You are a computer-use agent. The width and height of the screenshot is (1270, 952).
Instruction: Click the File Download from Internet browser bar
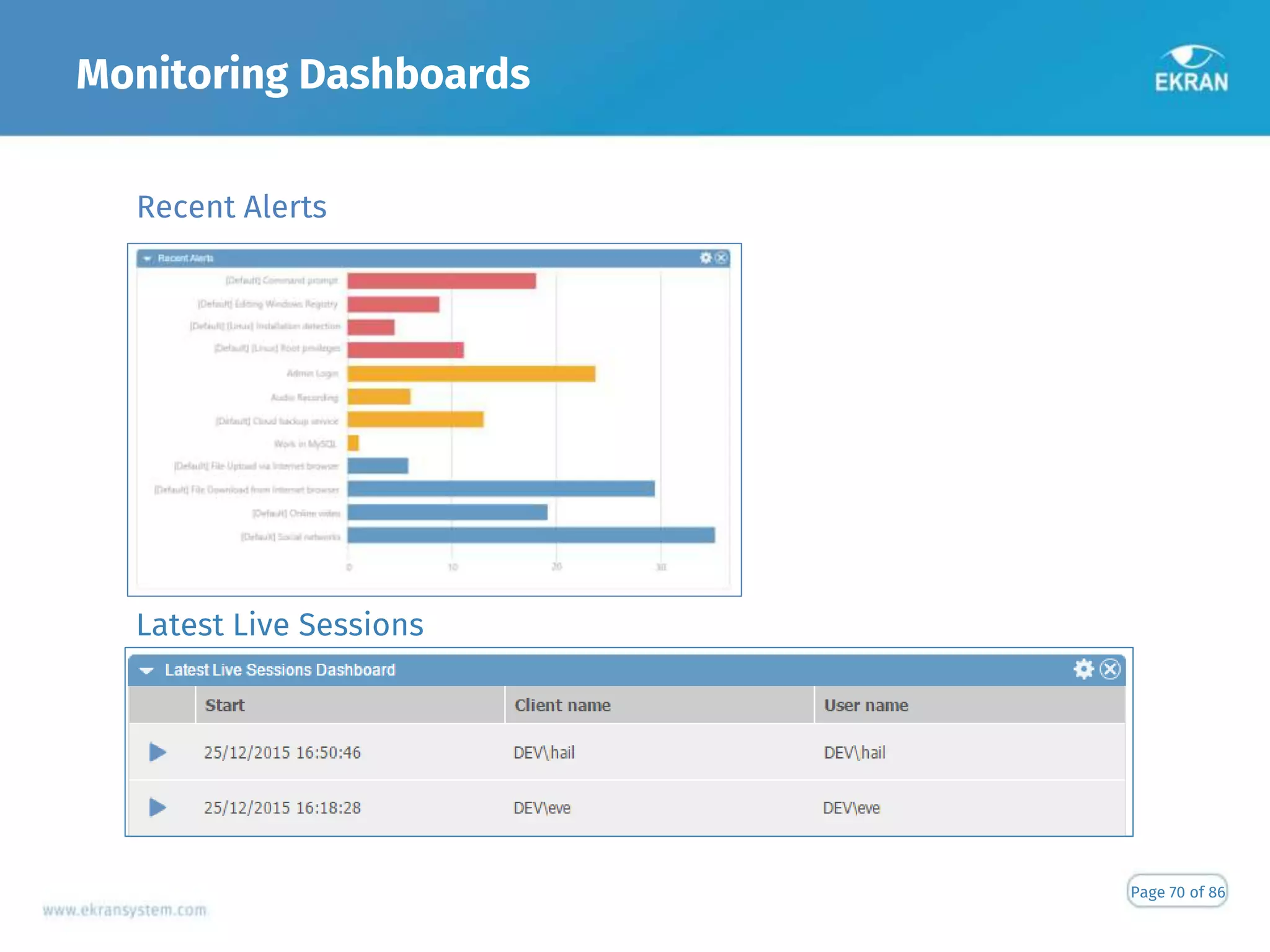(501, 489)
